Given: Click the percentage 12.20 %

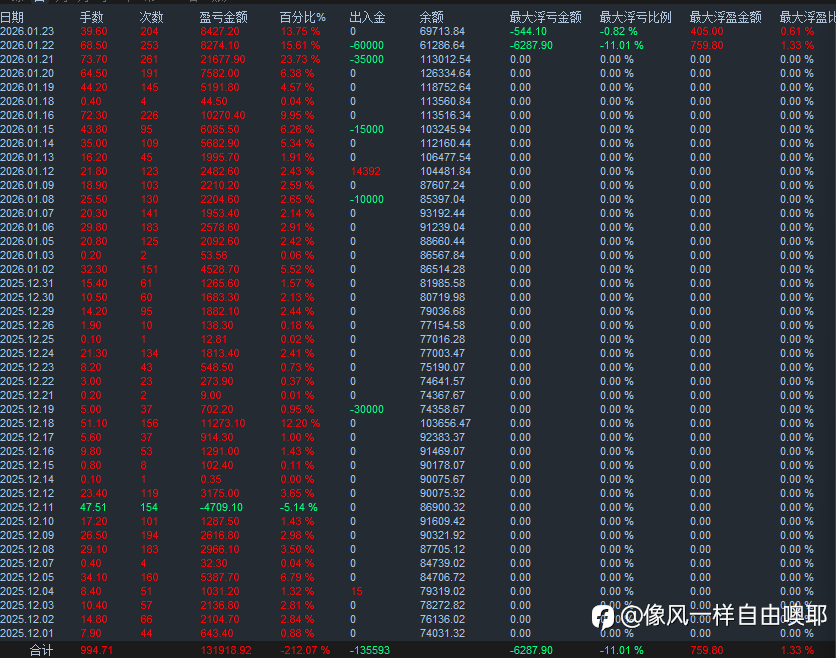Looking at the screenshot, I should coord(300,423).
